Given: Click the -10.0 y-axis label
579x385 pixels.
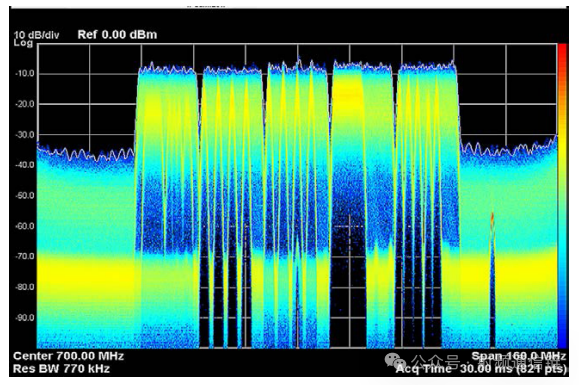Looking at the screenshot, I should 24,73.
